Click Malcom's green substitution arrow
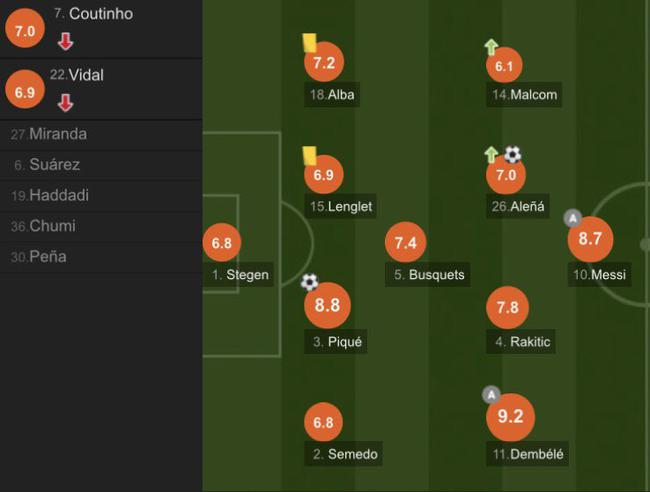The height and width of the screenshot is (492, 650). tap(491, 46)
